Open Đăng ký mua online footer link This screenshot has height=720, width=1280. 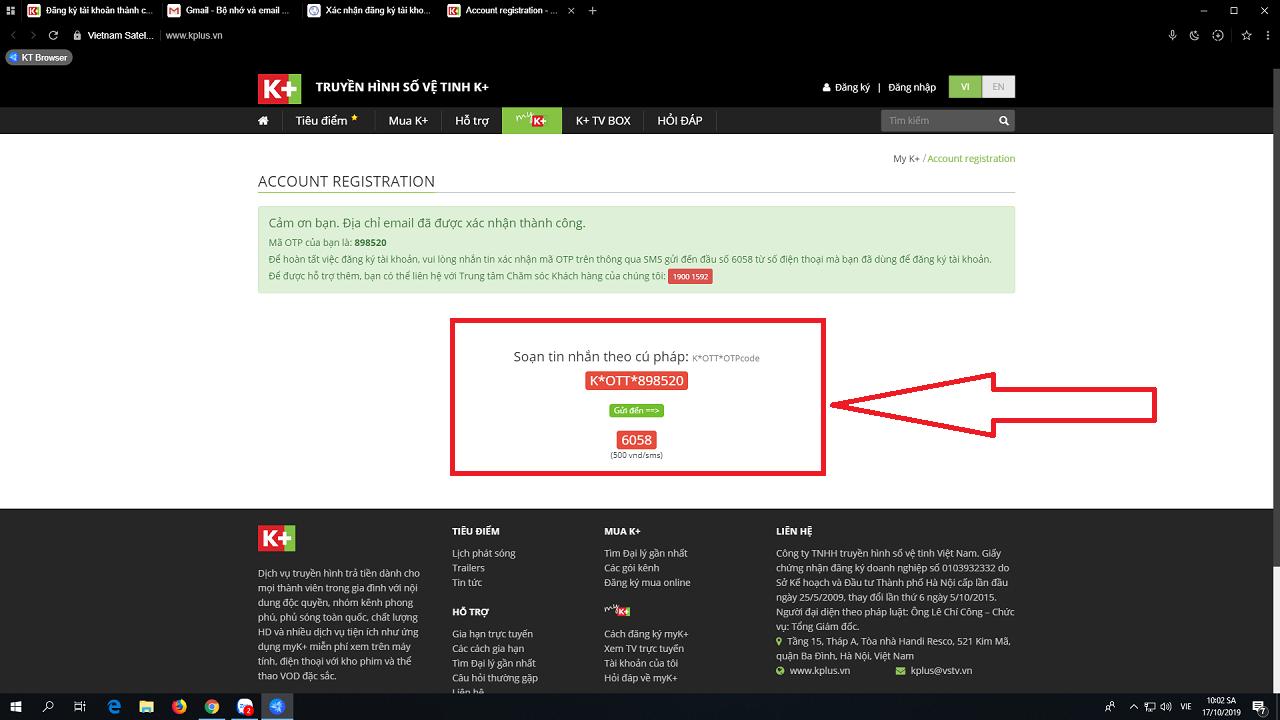click(647, 583)
